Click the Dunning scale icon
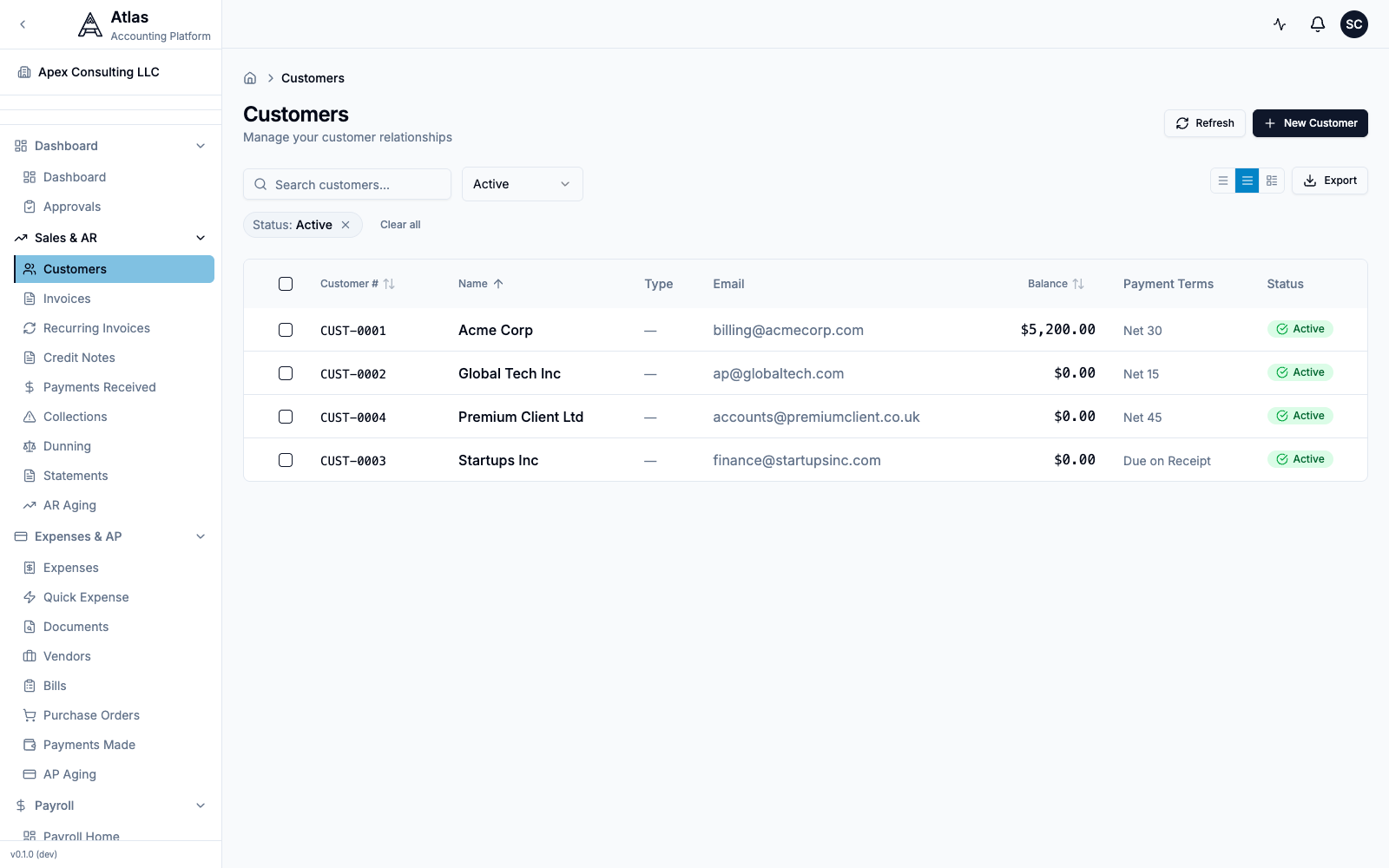The width and height of the screenshot is (1389, 868). coord(30,446)
